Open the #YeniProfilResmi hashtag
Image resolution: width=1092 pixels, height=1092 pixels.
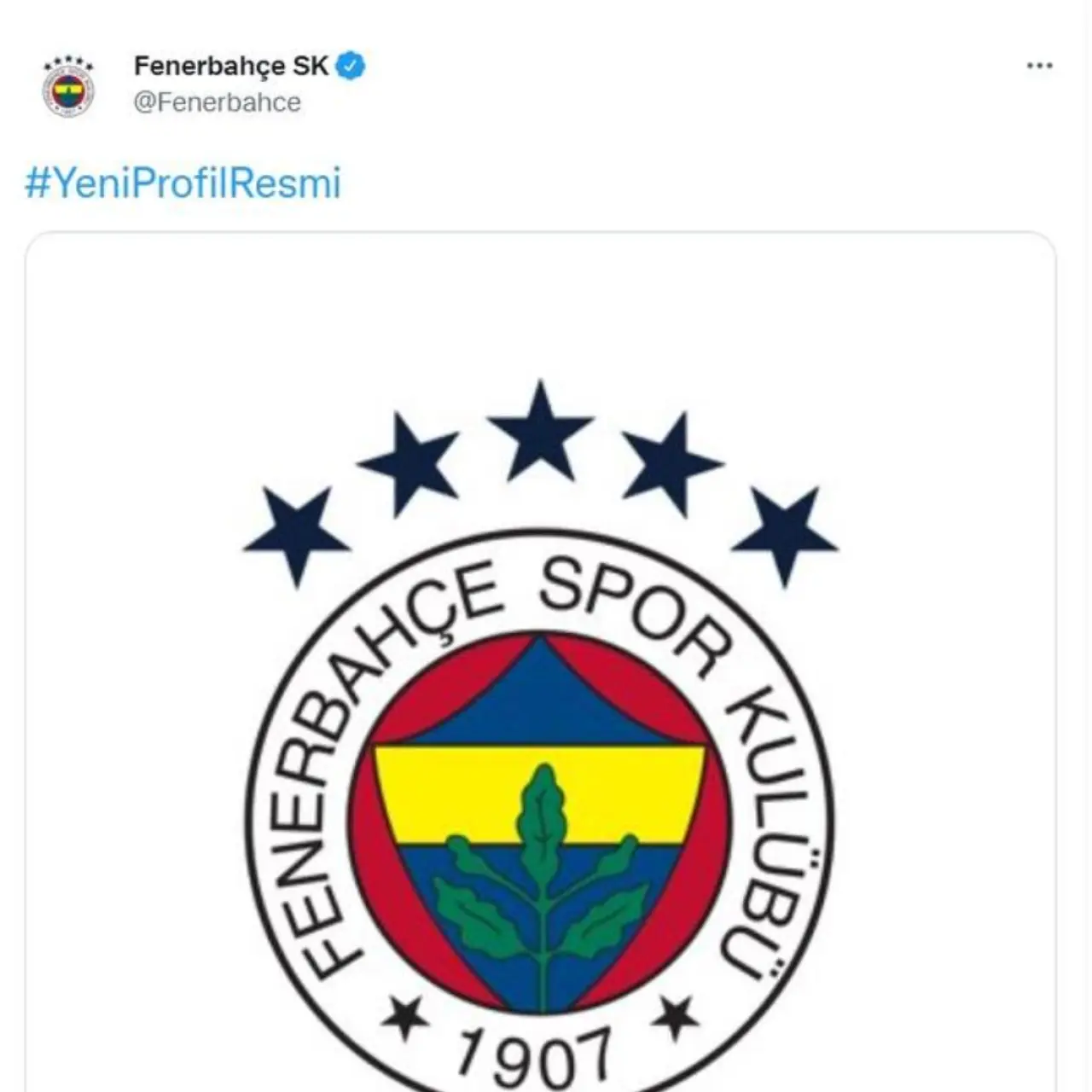click(183, 183)
